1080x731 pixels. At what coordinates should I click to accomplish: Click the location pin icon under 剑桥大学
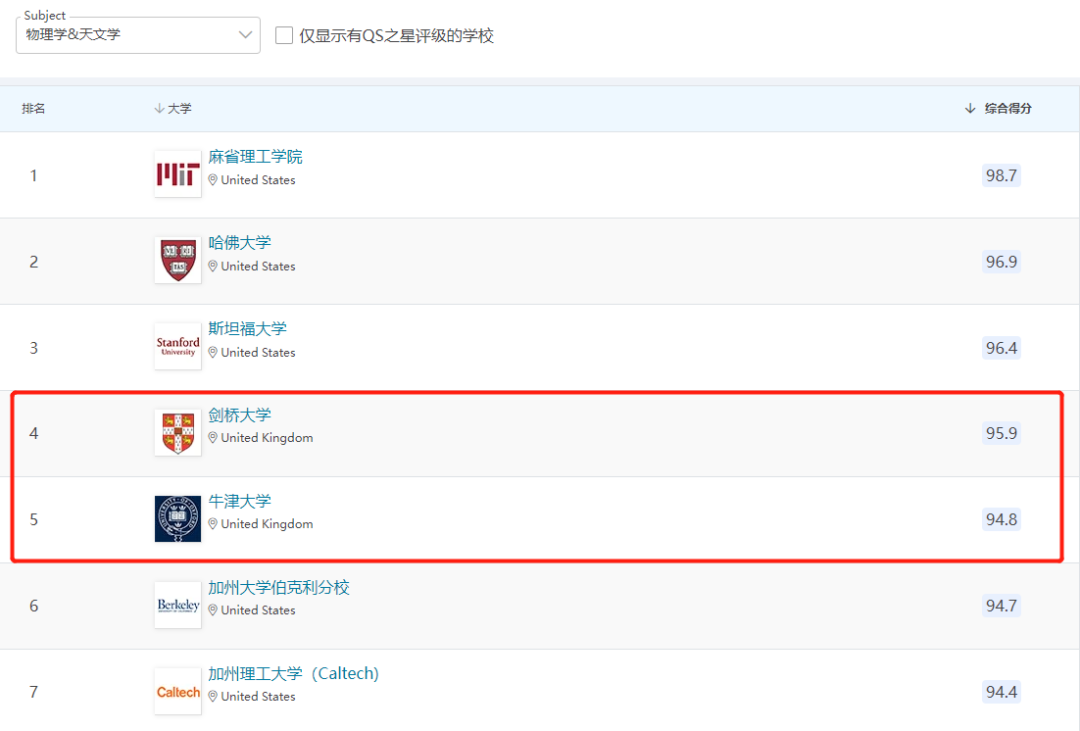[213, 437]
